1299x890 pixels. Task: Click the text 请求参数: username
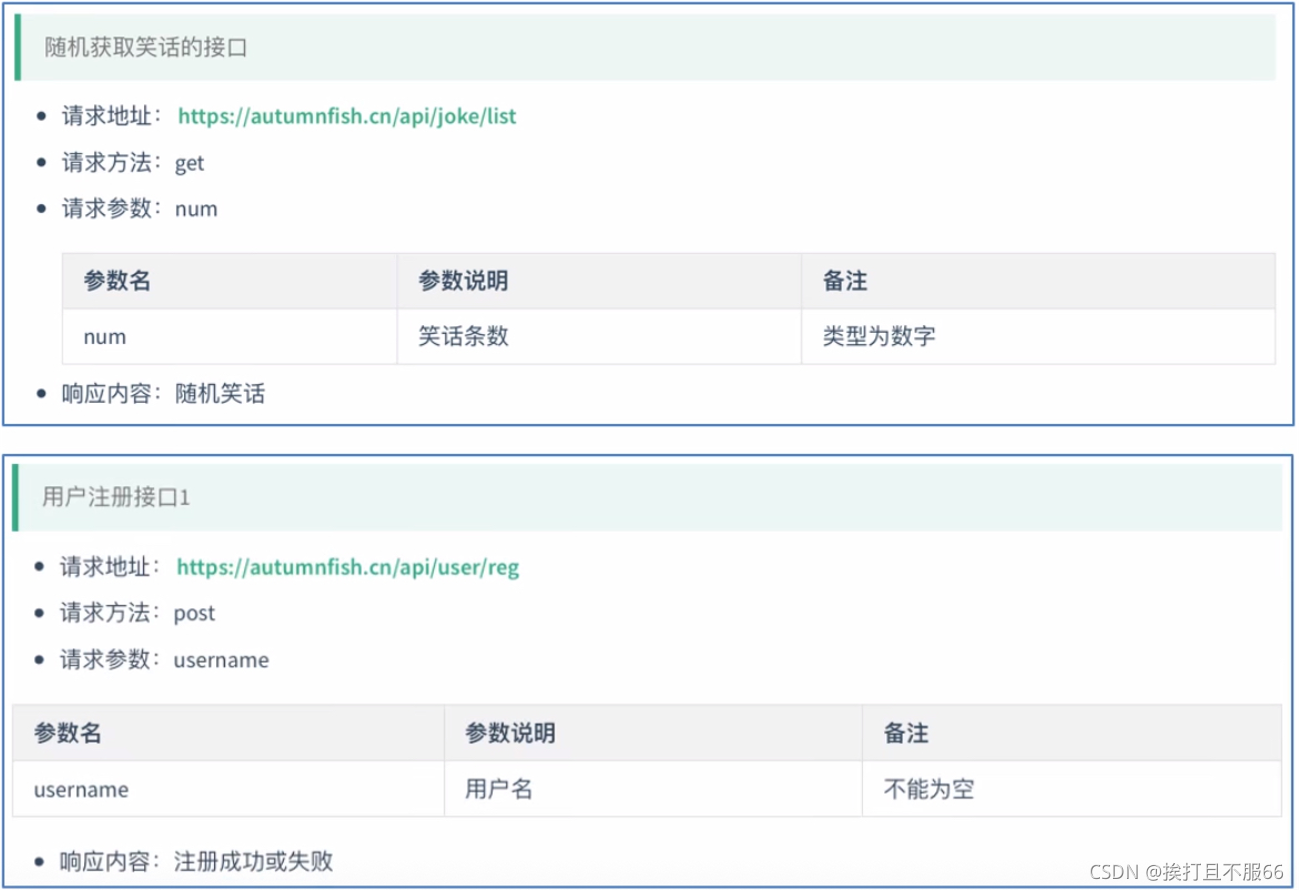click(x=164, y=660)
